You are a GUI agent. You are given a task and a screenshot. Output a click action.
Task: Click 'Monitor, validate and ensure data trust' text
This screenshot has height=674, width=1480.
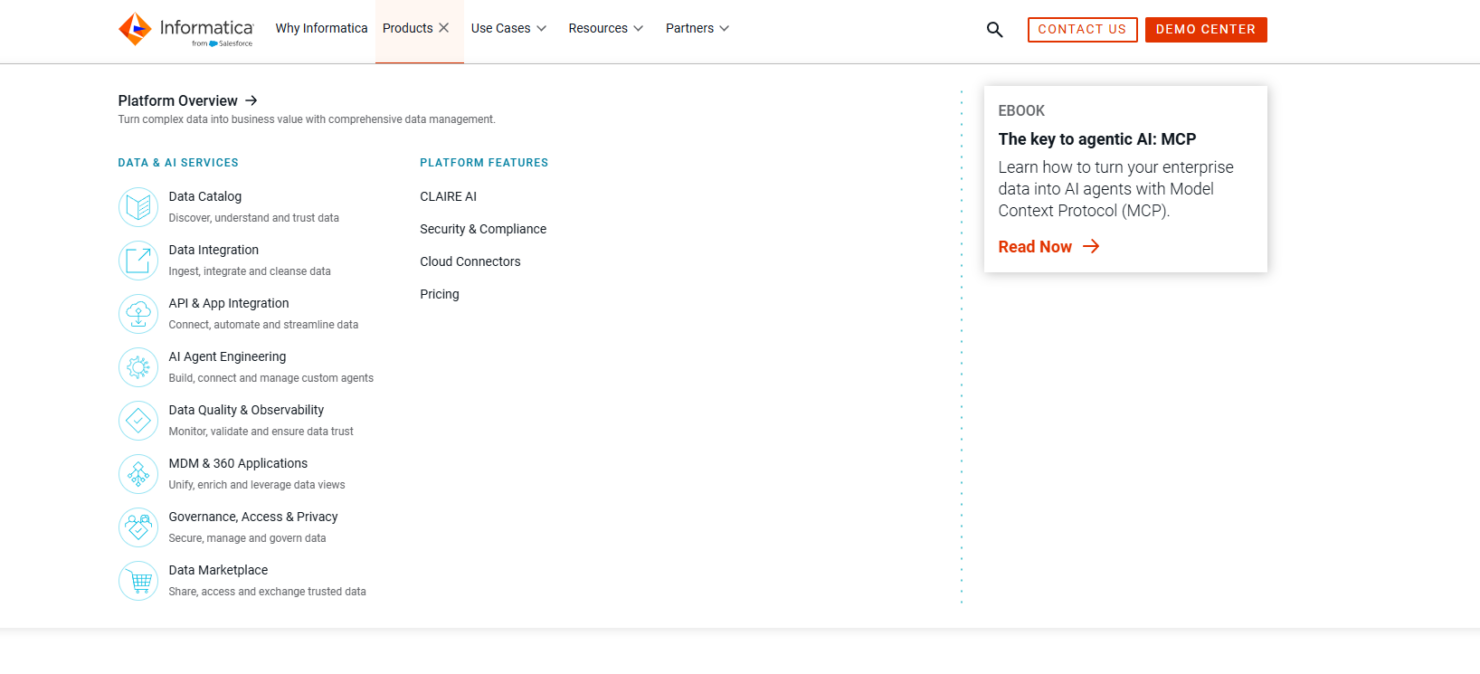(x=261, y=432)
